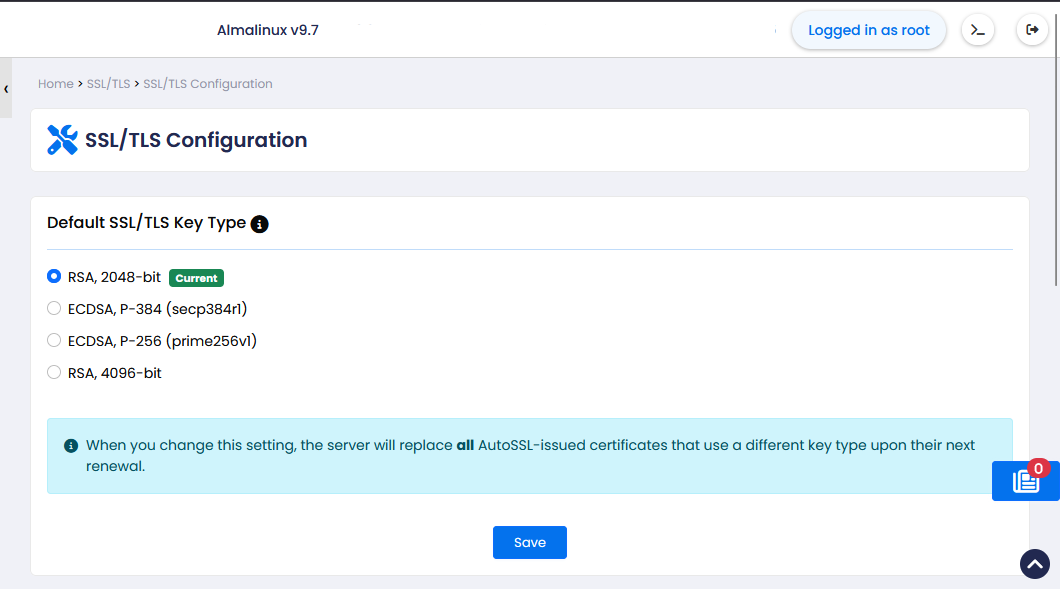Go to Home in breadcrumb
1060x589 pixels.
point(55,84)
